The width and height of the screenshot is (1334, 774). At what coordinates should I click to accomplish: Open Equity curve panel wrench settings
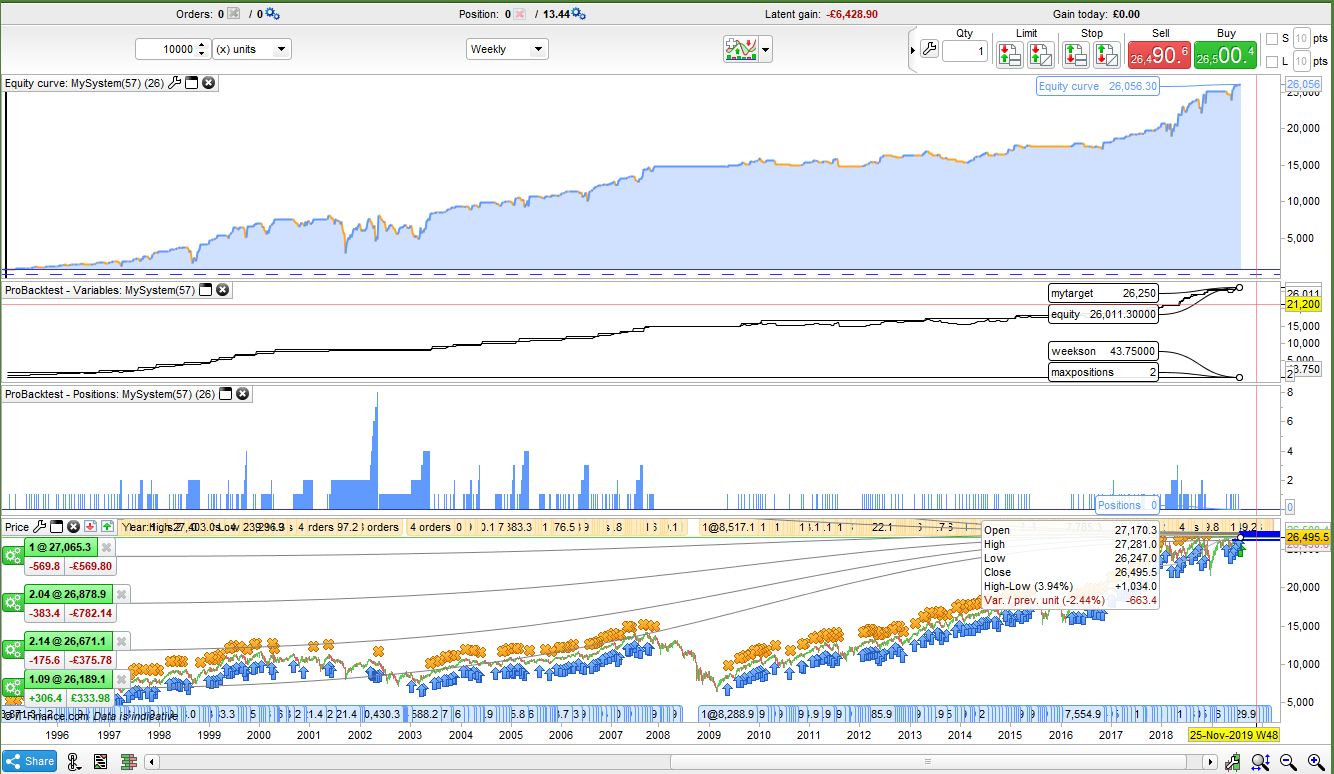(x=175, y=83)
